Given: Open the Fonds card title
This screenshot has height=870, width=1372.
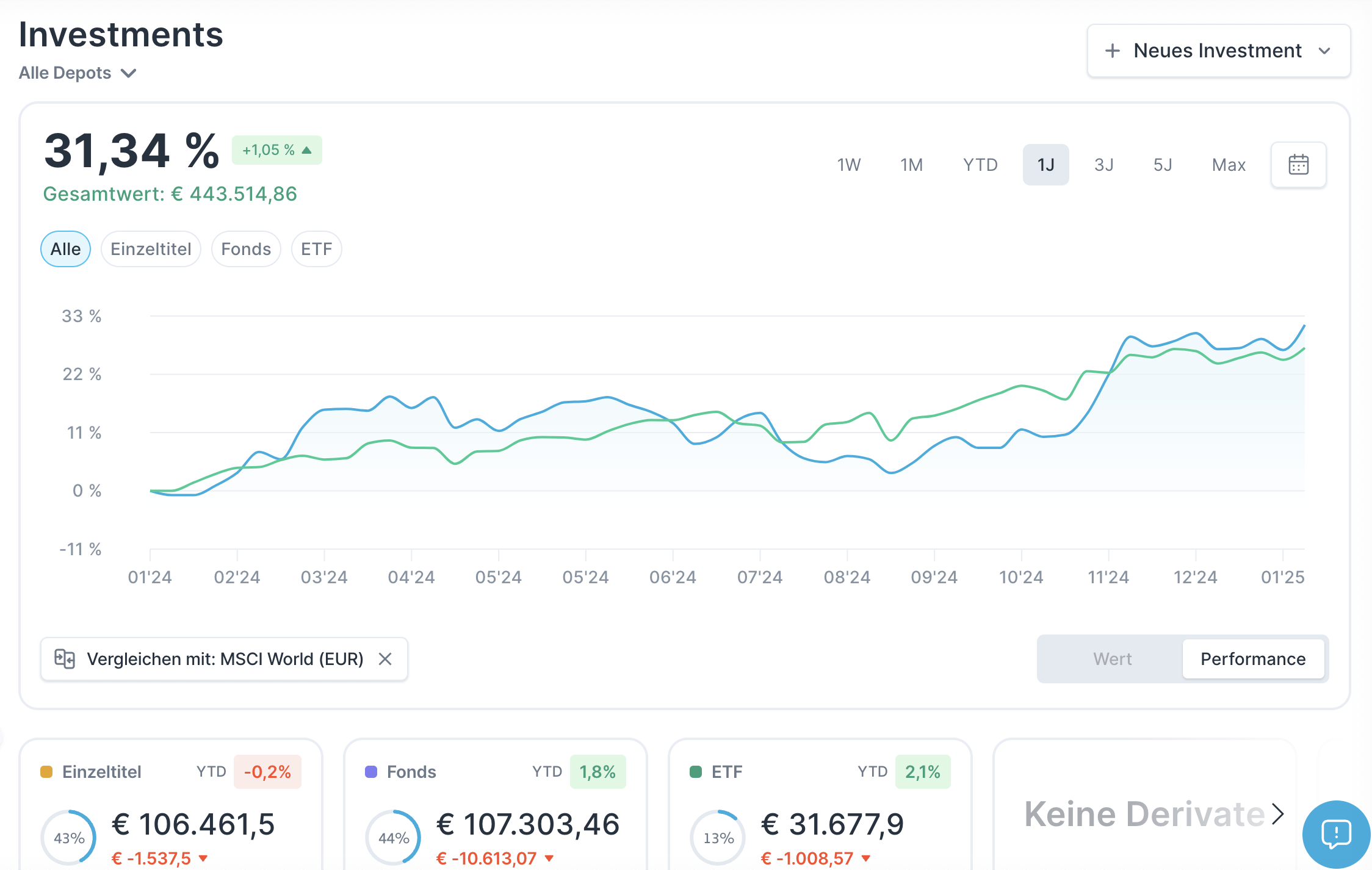Looking at the screenshot, I should point(411,772).
